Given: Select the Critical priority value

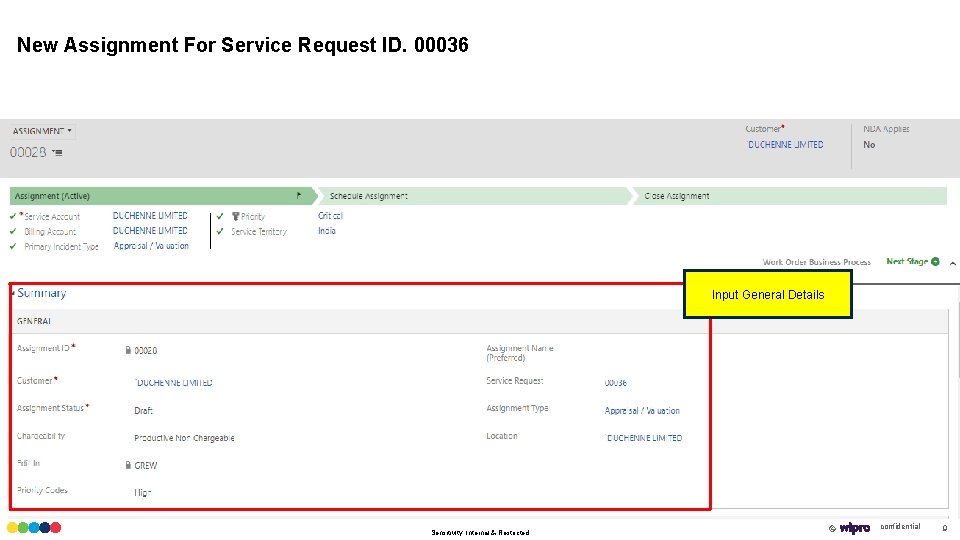Looking at the screenshot, I should [330, 216].
